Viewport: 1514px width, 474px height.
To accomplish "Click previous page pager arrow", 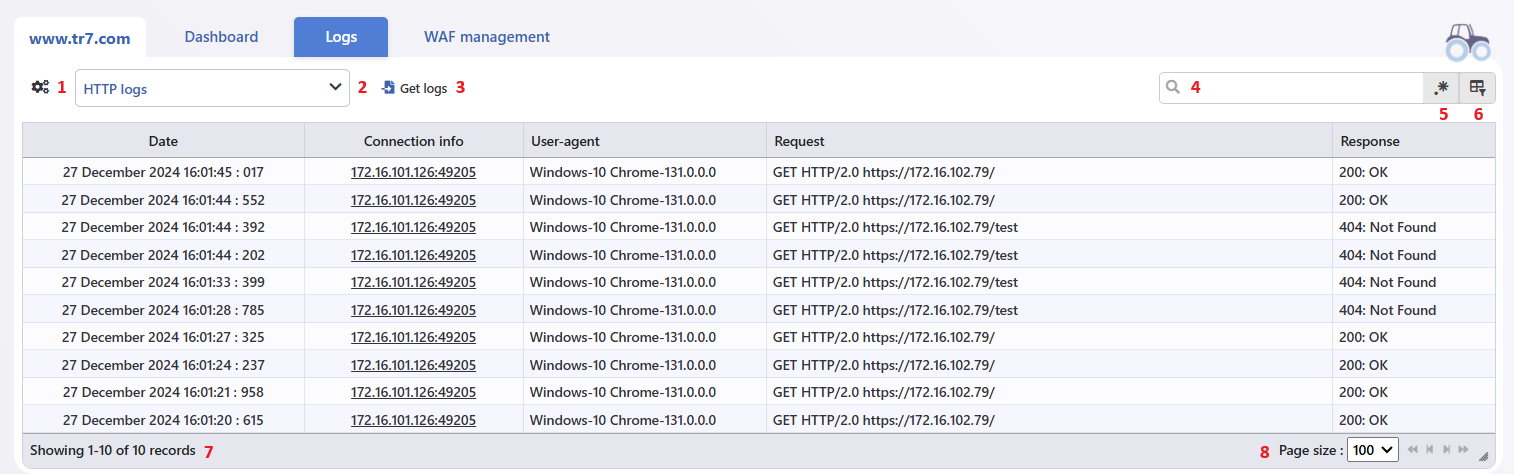I will click(x=1430, y=450).
